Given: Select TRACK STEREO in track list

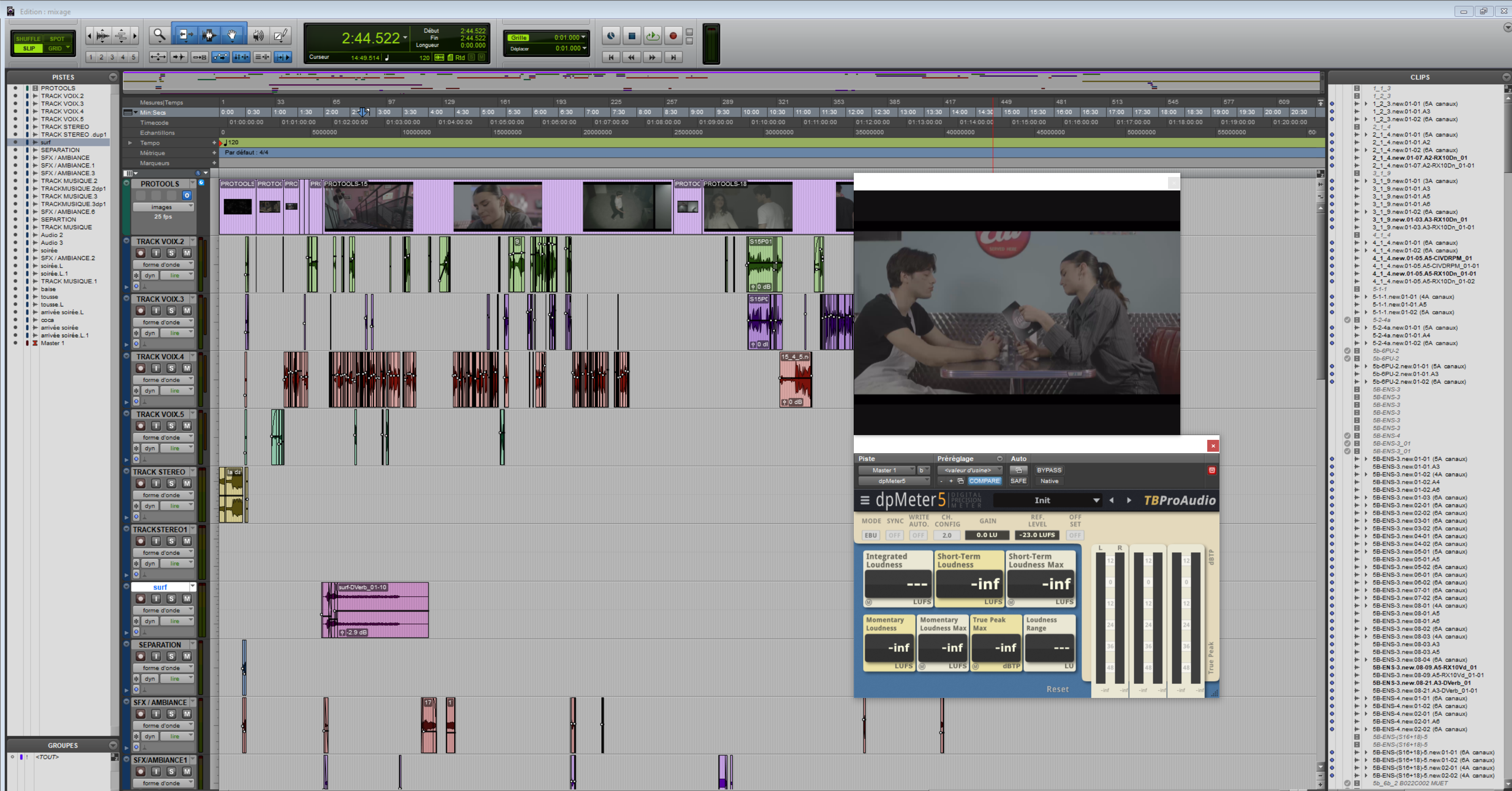Looking at the screenshot, I should click(65, 127).
